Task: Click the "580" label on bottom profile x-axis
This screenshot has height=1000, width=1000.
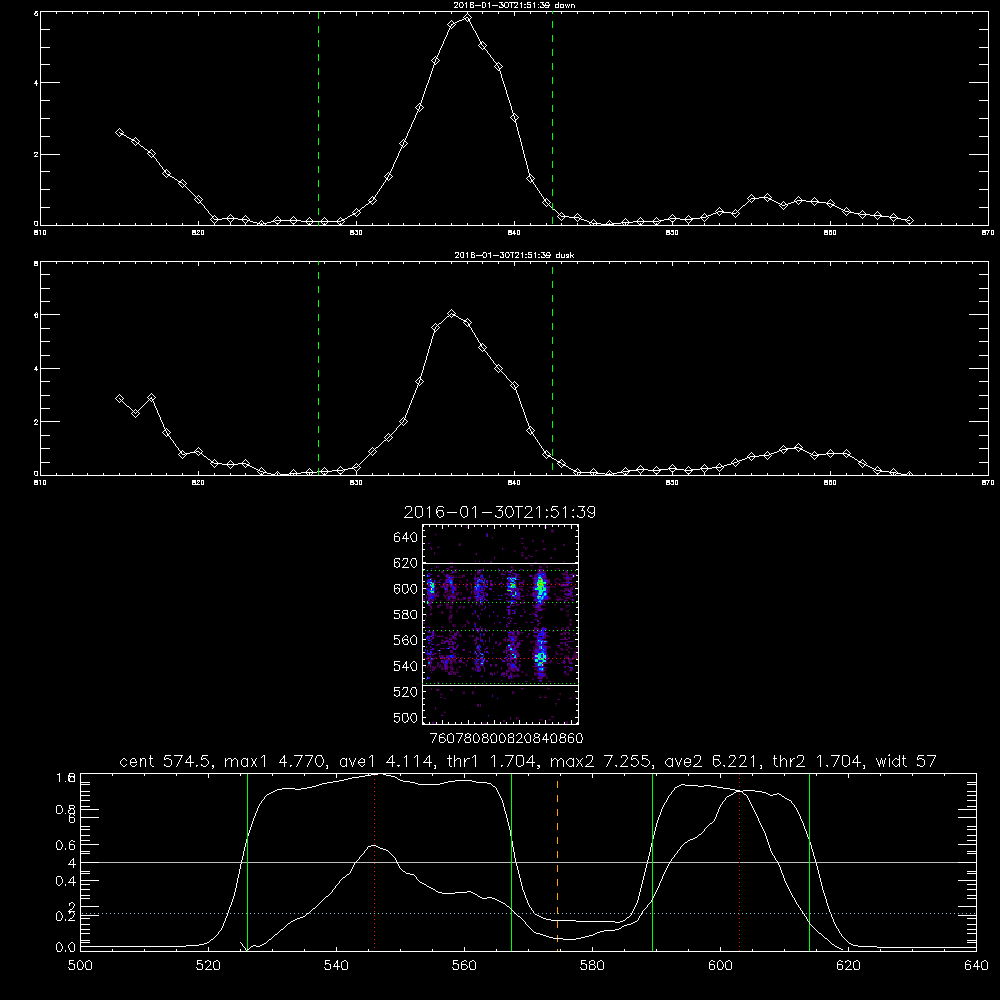Action: [592, 966]
